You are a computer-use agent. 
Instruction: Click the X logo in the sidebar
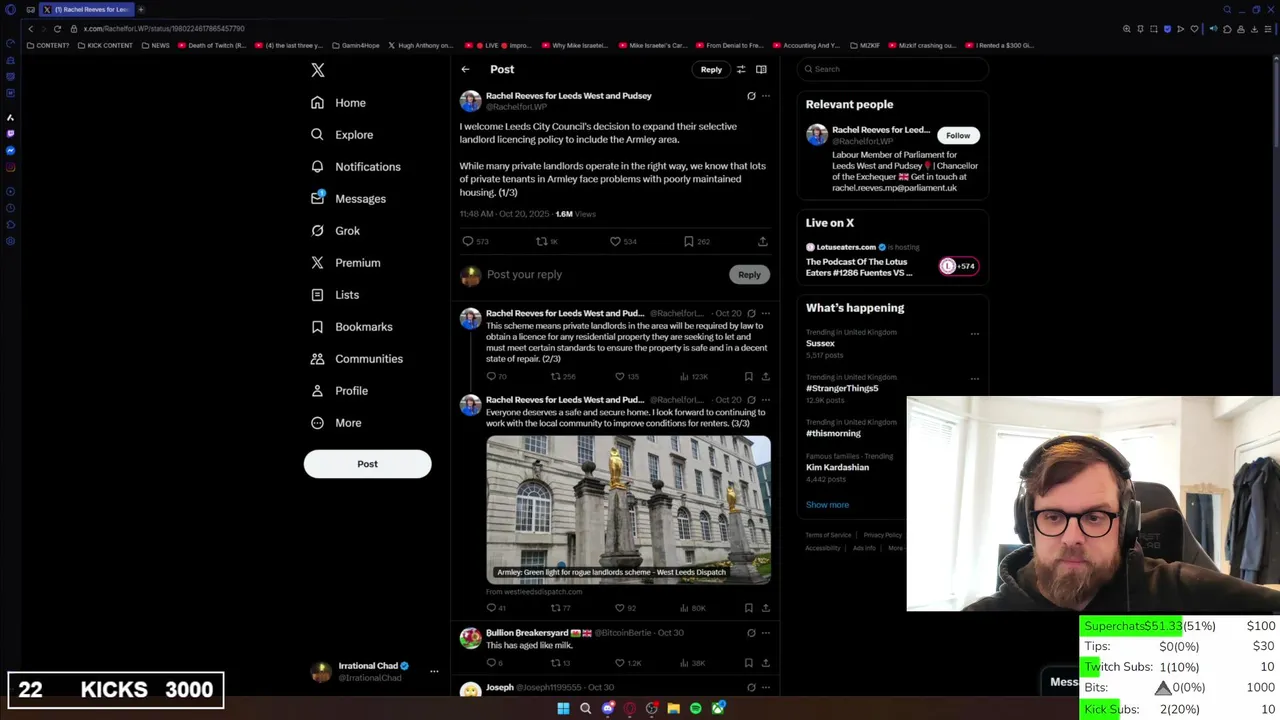[318, 70]
